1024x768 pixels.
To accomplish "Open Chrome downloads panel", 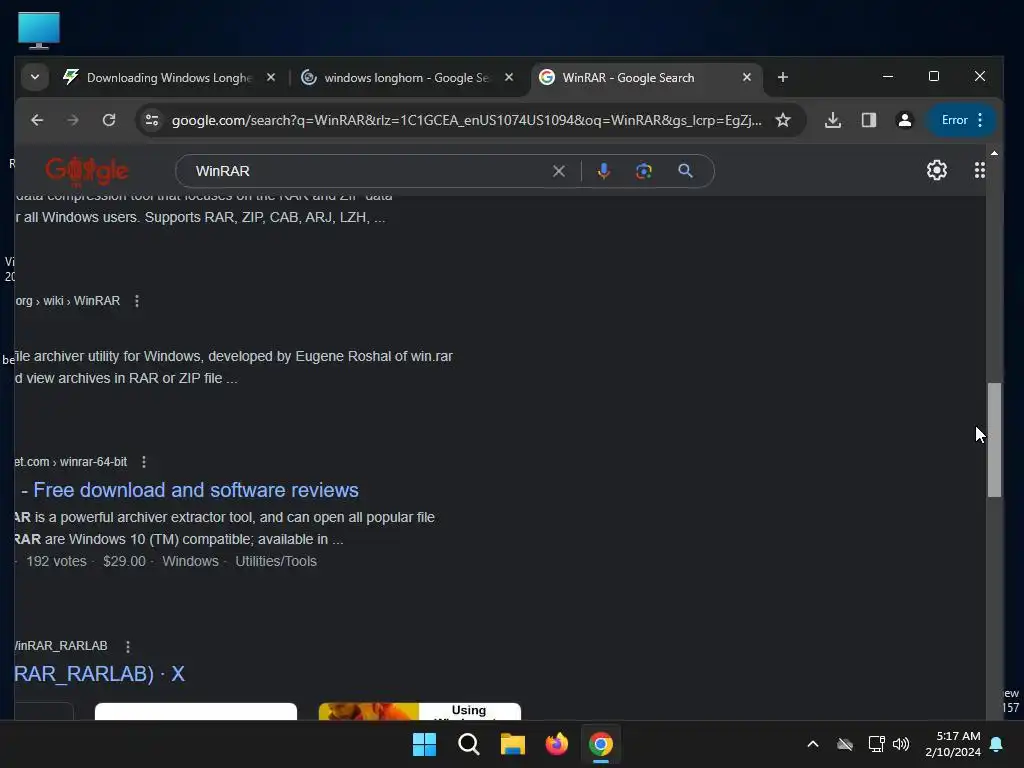I will pos(833,120).
